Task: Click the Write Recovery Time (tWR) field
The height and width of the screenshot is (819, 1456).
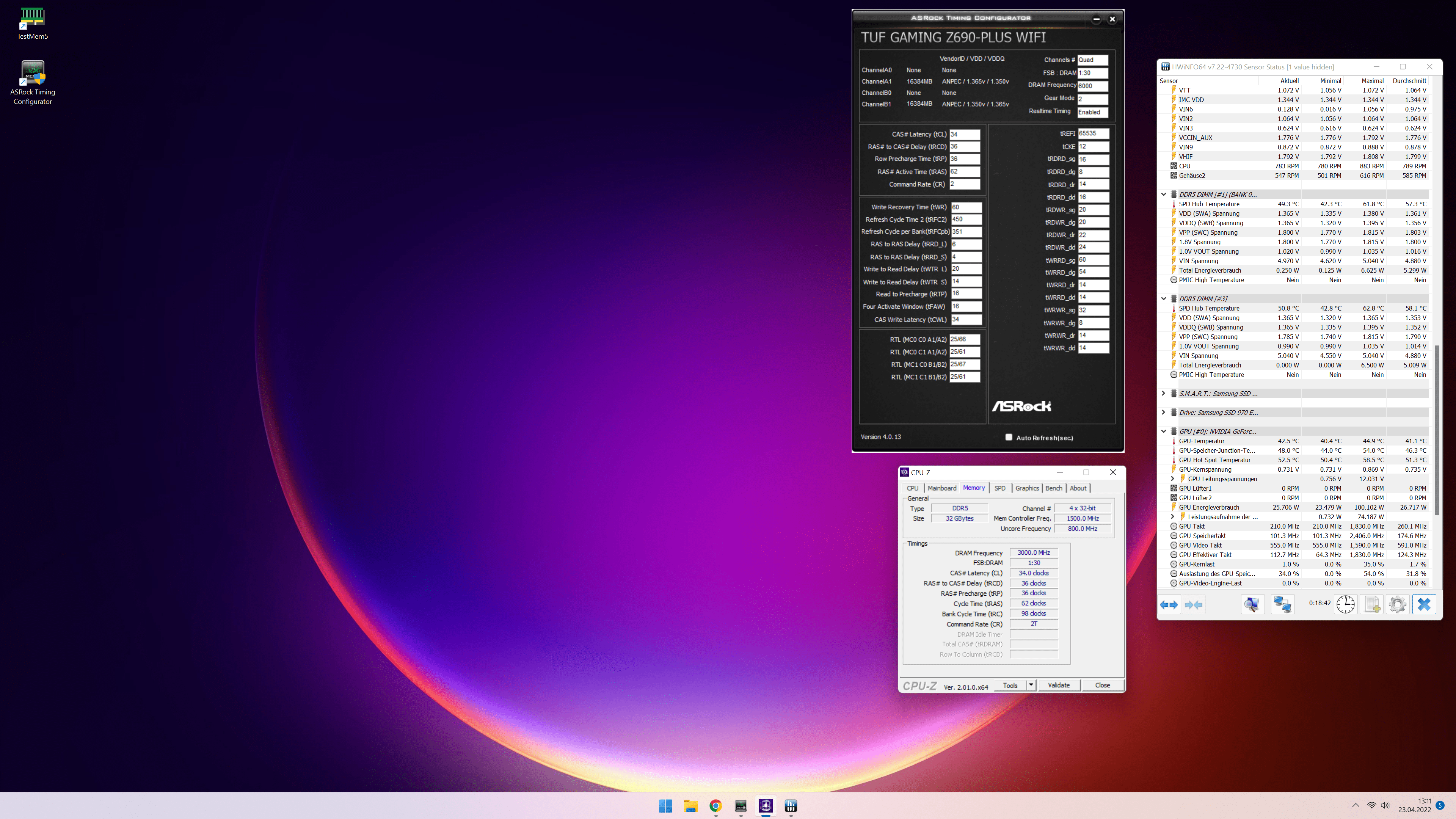Action: [x=966, y=207]
